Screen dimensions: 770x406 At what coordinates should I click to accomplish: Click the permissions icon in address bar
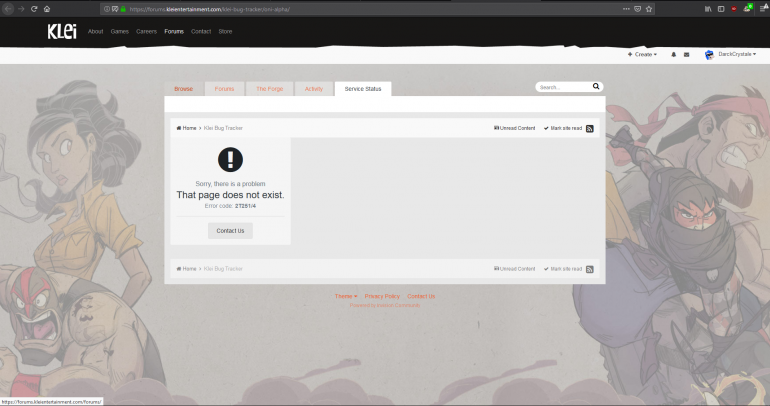click(115, 9)
